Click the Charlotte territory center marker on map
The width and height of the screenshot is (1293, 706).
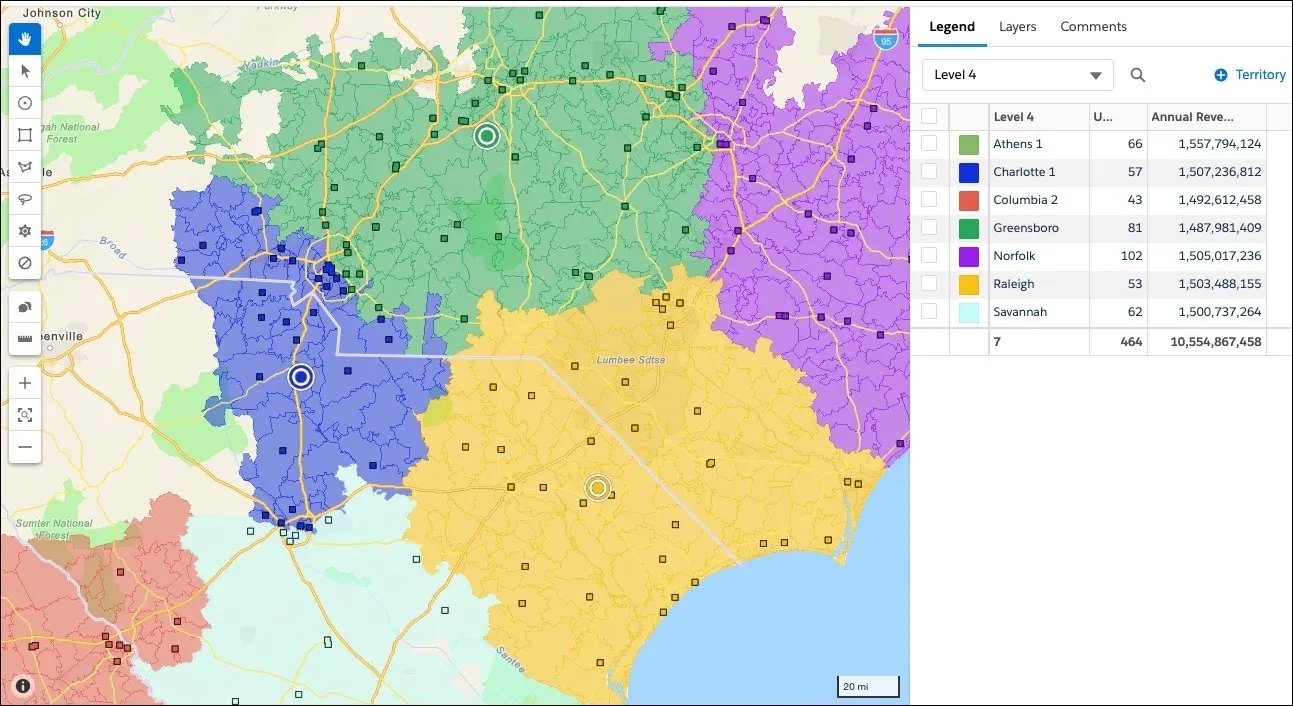300,377
